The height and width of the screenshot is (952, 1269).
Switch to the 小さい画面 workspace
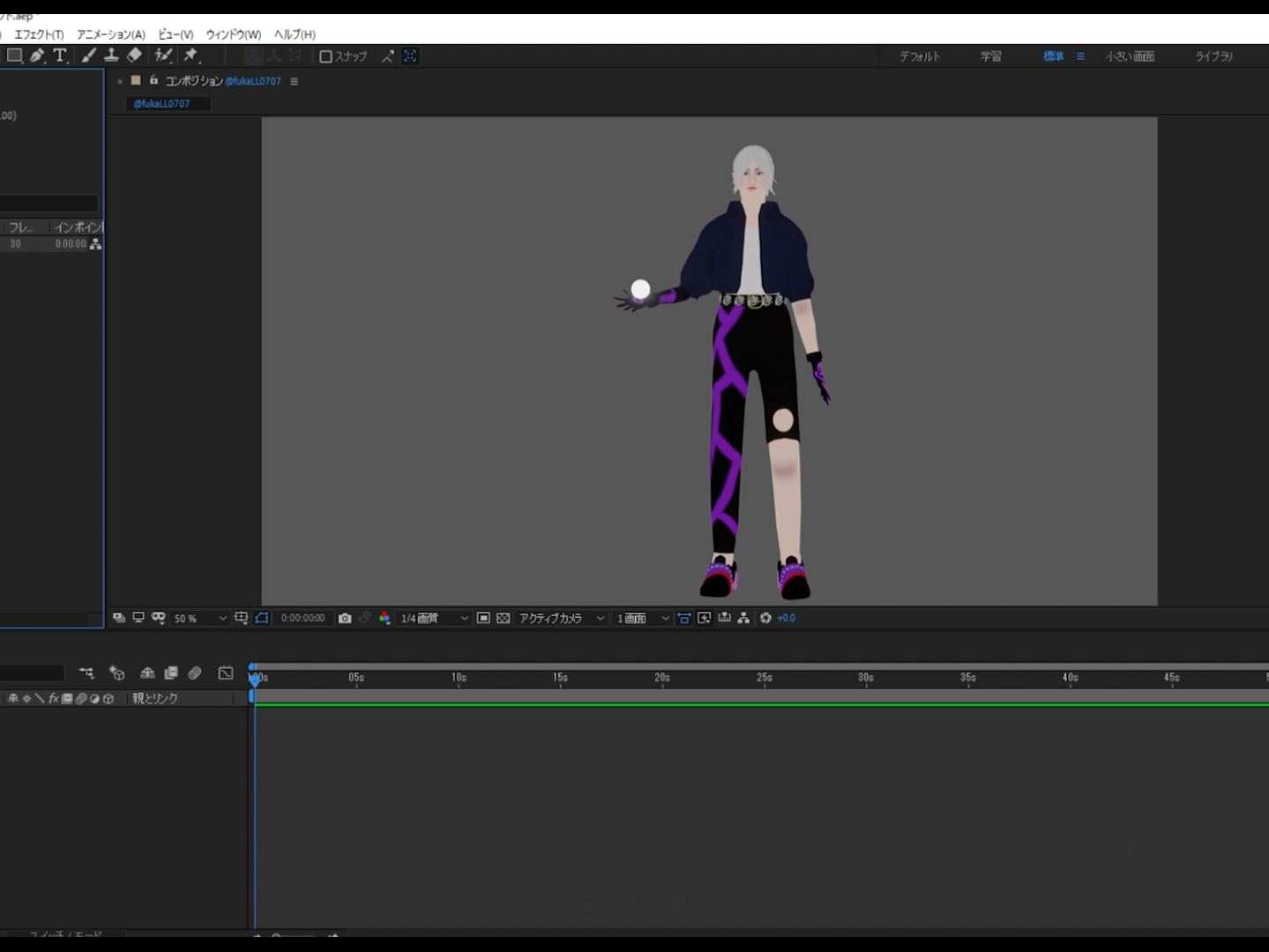point(1131,56)
